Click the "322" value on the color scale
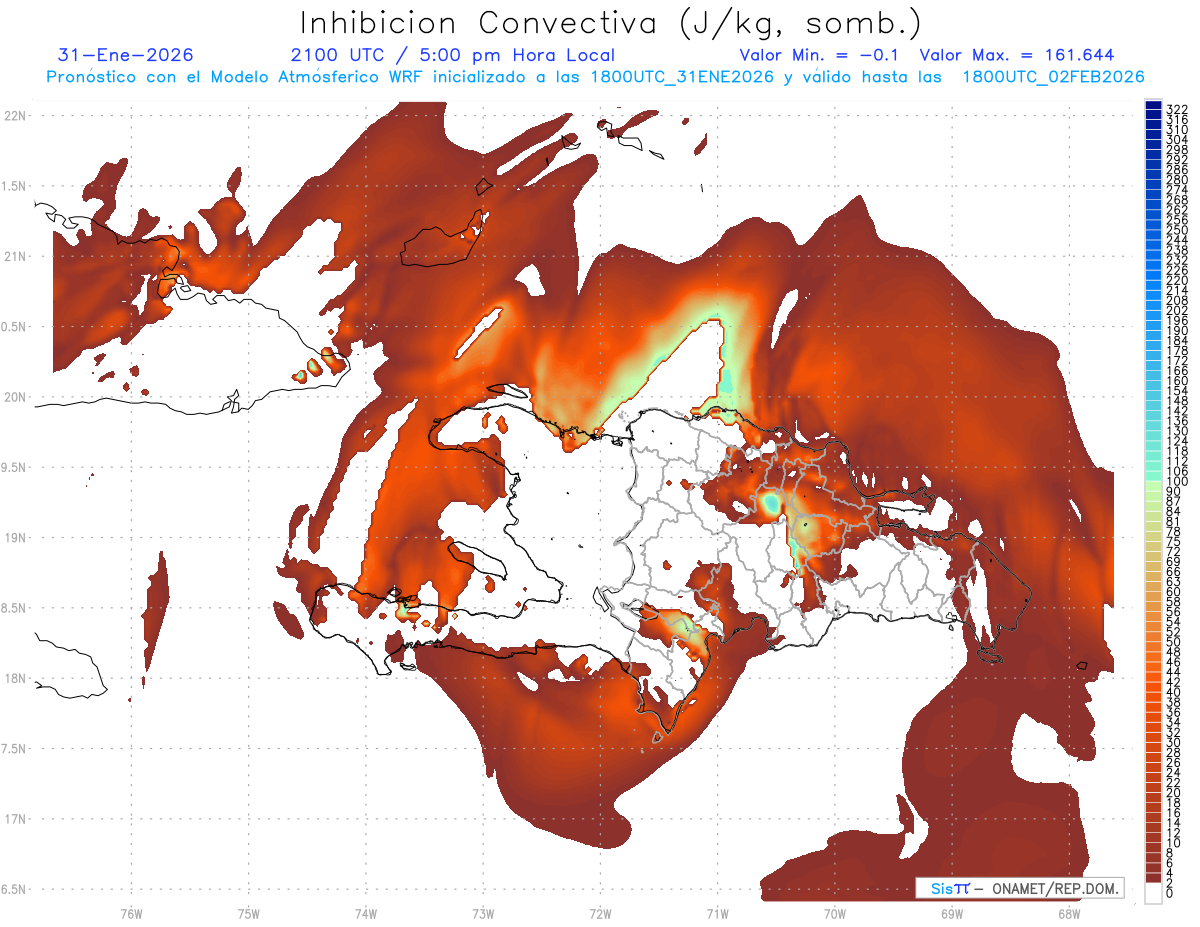The image size is (1200, 927). [1176, 109]
